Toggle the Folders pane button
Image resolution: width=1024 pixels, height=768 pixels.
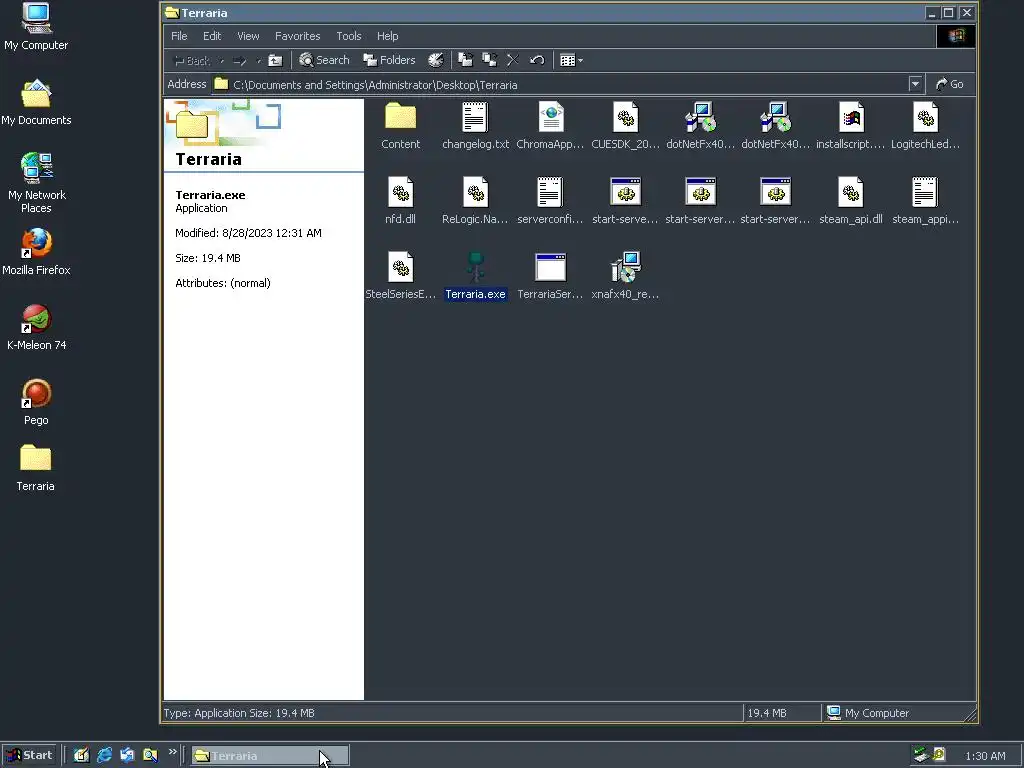pyautogui.click(x=390, y=60)
